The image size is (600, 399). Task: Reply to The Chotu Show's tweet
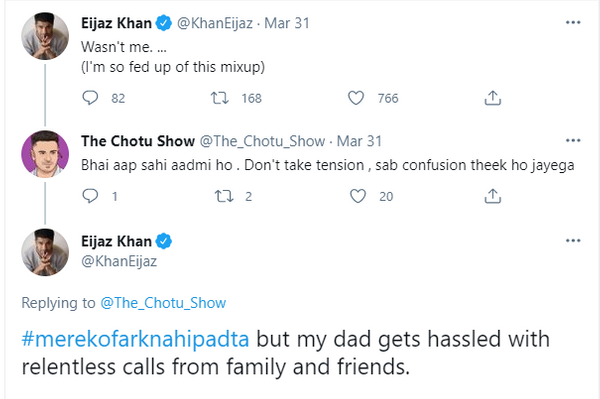[90, 196]
